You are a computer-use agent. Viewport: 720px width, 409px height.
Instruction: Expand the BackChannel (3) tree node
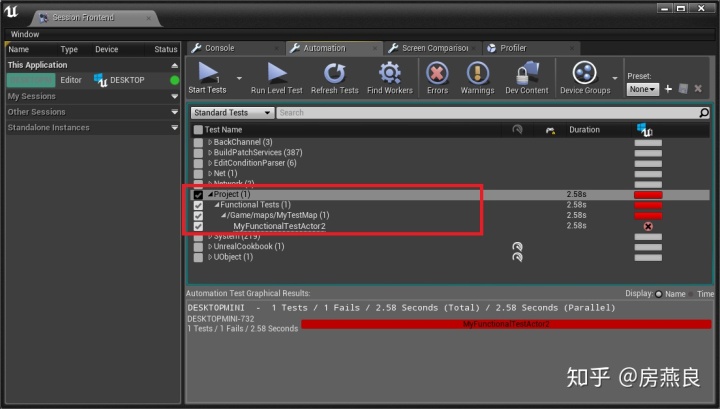tap(210, 142)
